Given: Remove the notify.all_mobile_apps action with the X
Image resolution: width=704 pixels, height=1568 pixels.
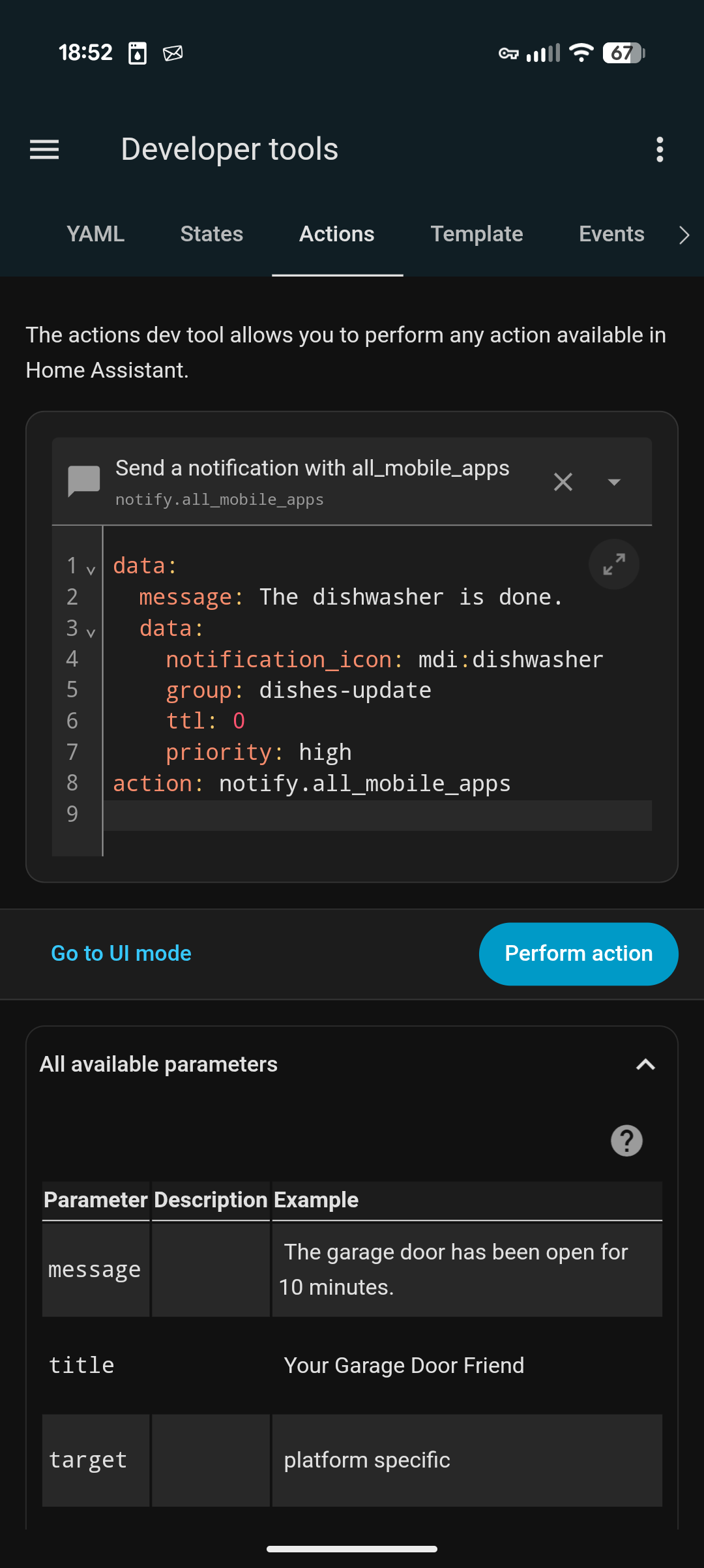Looking at the screenshot, I should pyautogui.click(x=563, y=482).
